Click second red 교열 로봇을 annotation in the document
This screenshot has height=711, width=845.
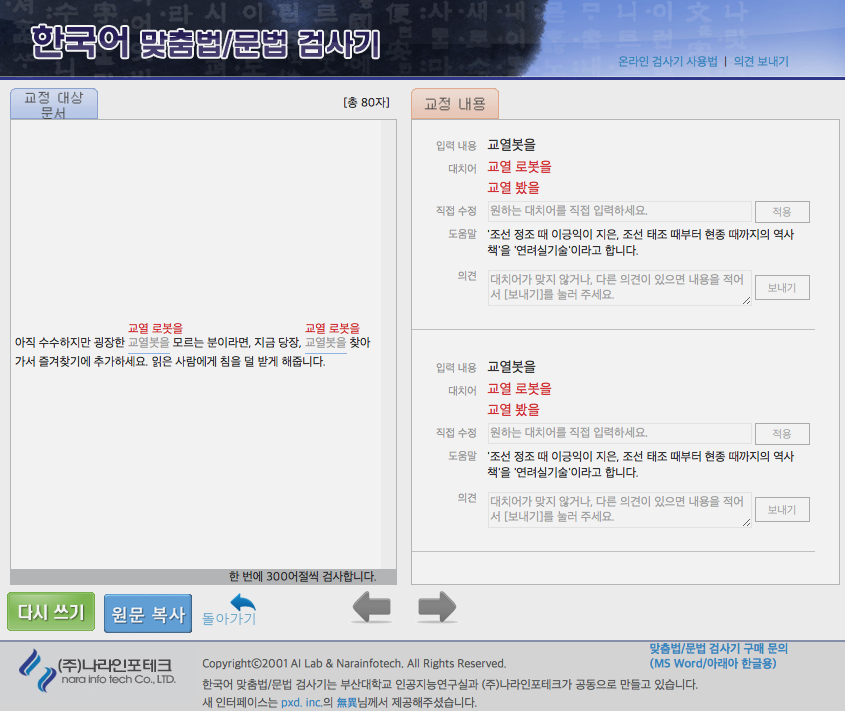coord(333,328)
